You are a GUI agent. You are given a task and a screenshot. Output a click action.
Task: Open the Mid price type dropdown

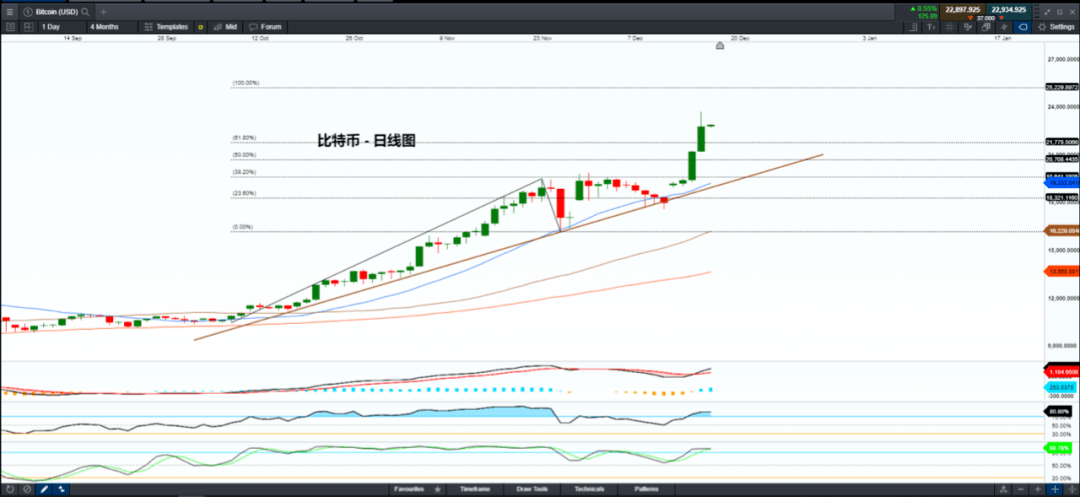point(226,27)
